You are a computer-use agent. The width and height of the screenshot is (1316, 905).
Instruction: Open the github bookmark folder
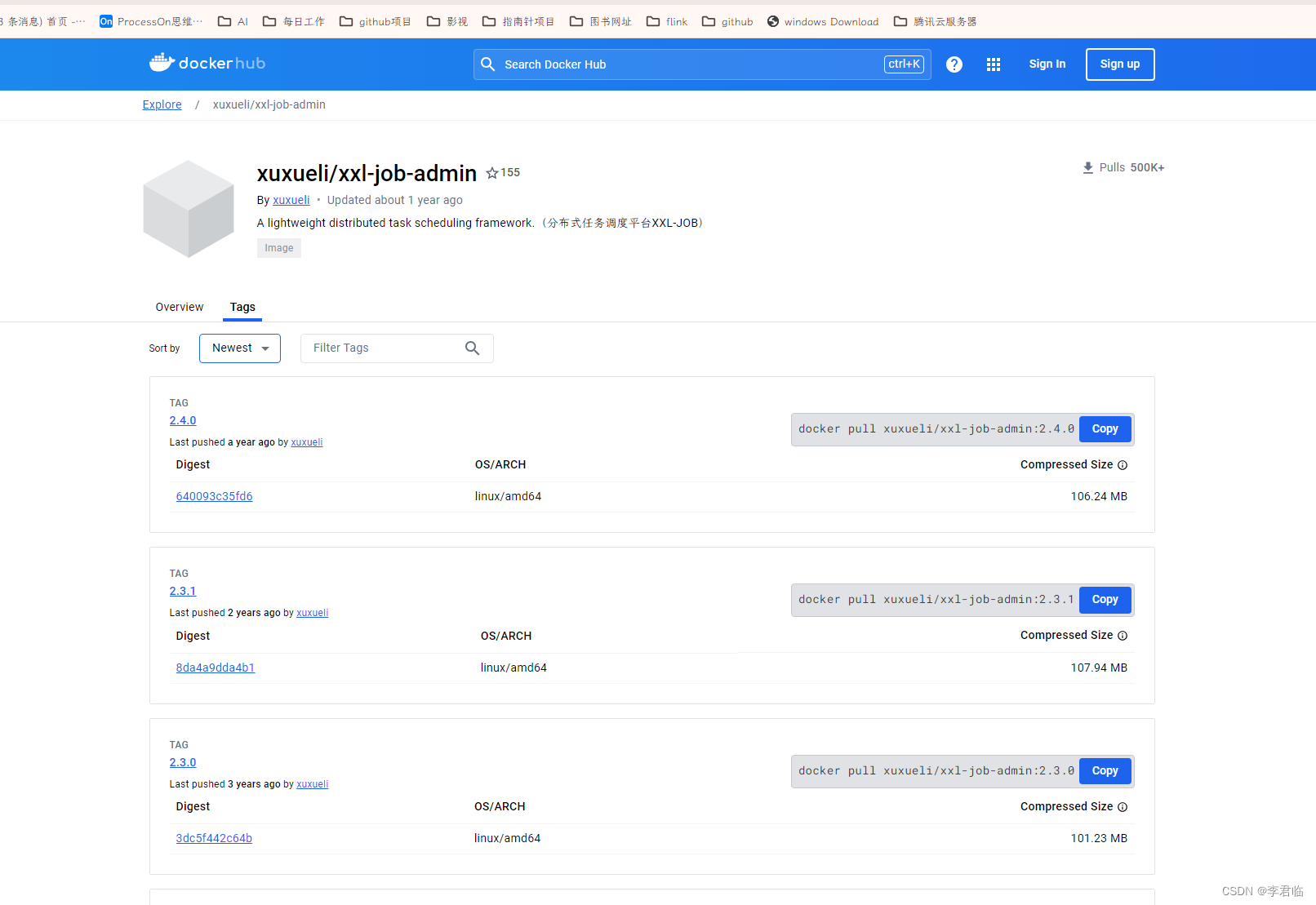727,21
